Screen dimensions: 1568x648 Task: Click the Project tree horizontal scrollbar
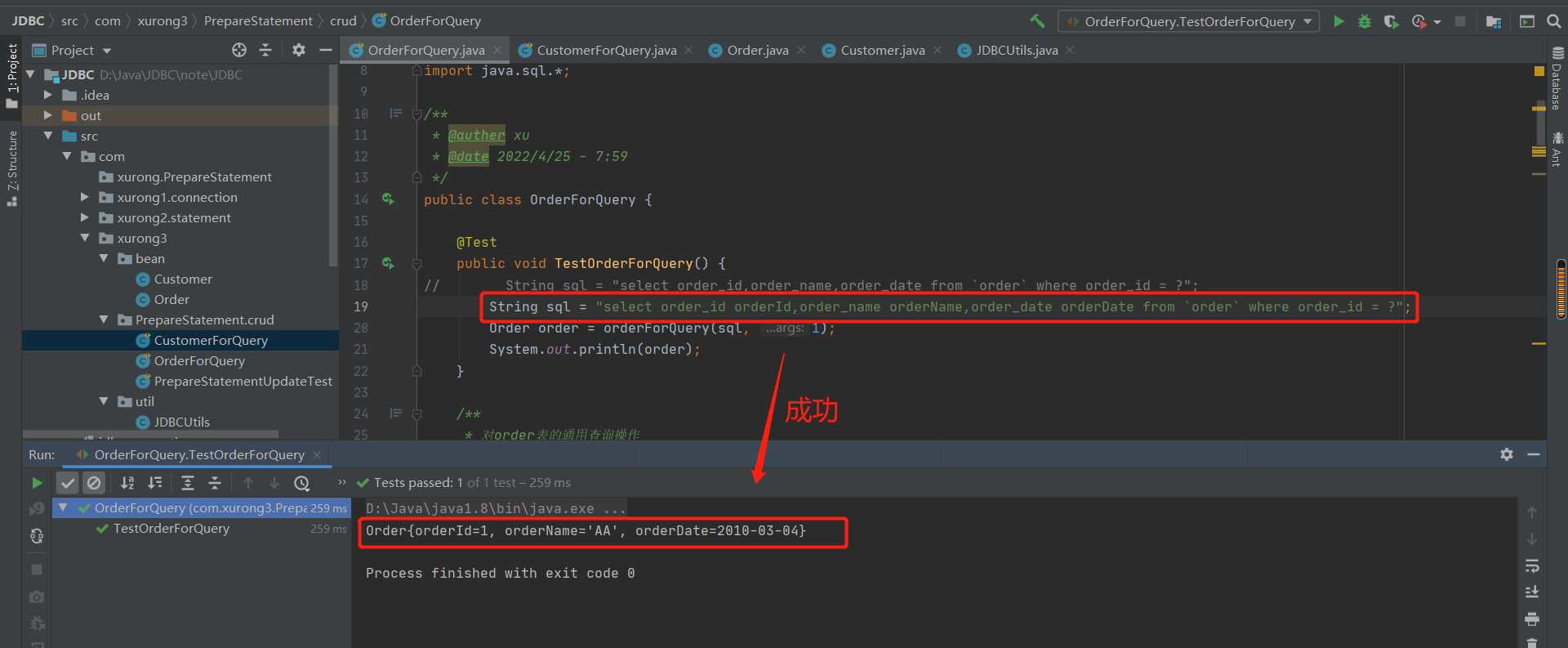(x=151, y=434)
